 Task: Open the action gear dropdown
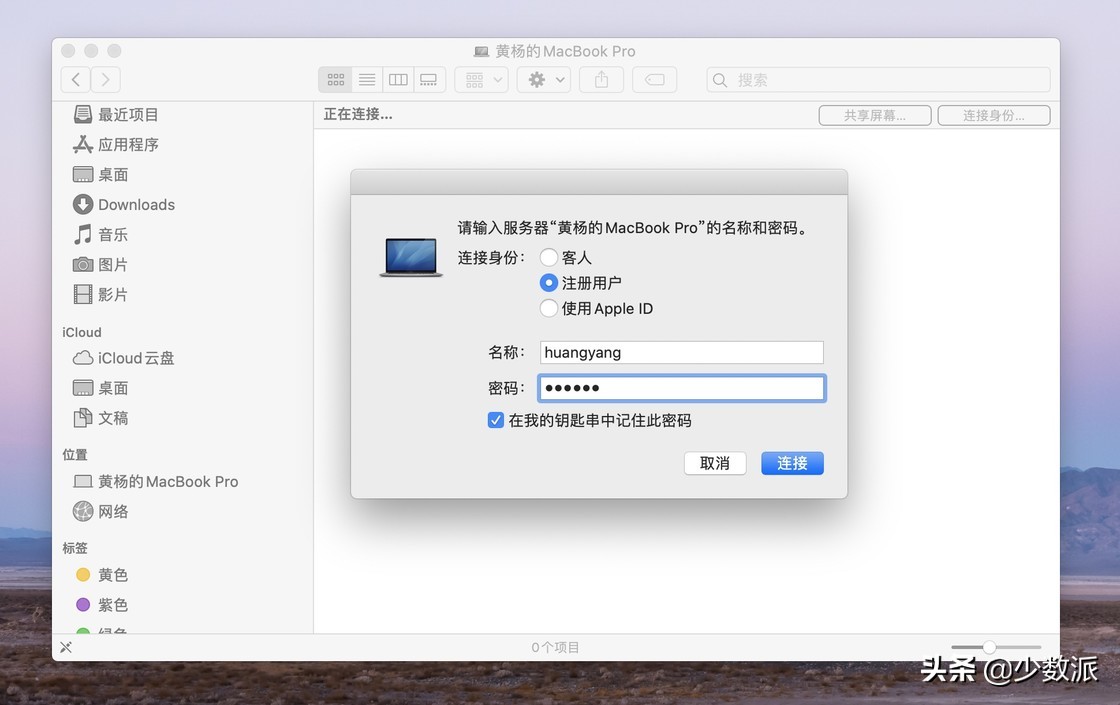[x=543, y=79]
